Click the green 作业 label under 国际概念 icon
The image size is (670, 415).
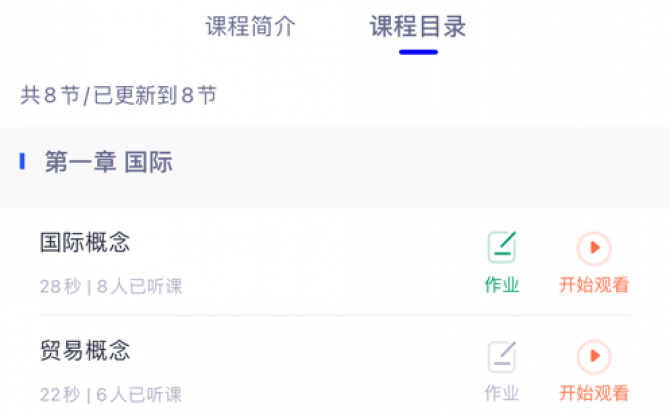pos(502,285)
